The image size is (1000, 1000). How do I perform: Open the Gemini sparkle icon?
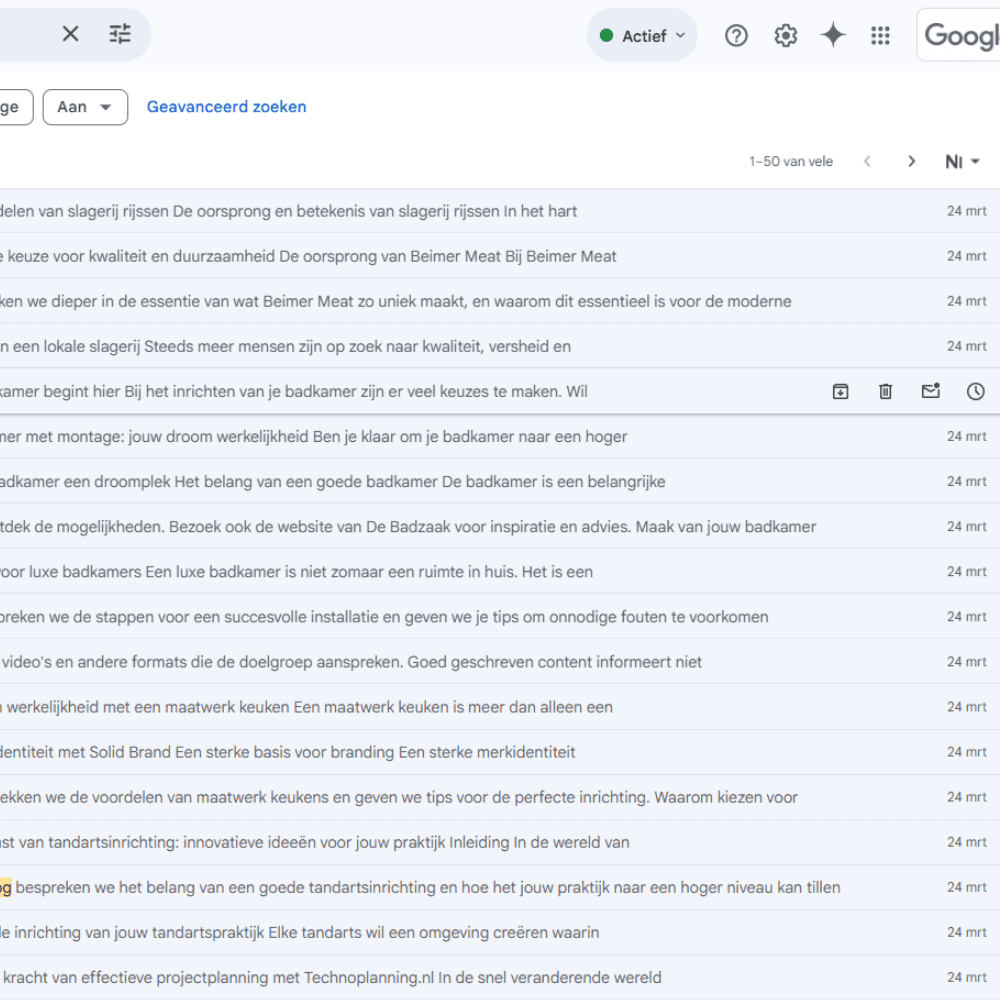tap(833, 35)
